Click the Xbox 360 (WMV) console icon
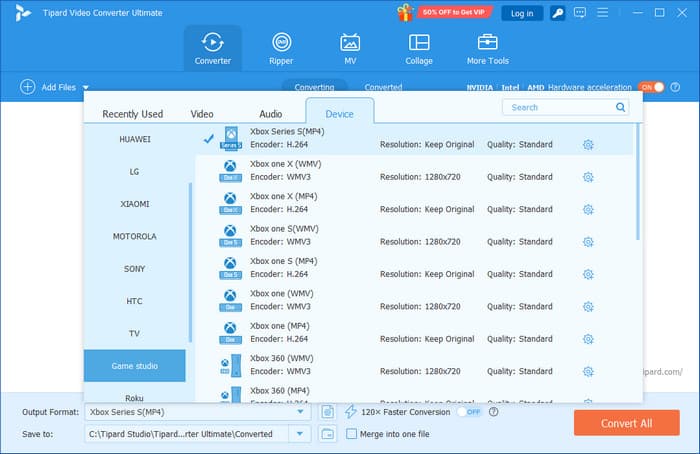 point(230,365)
